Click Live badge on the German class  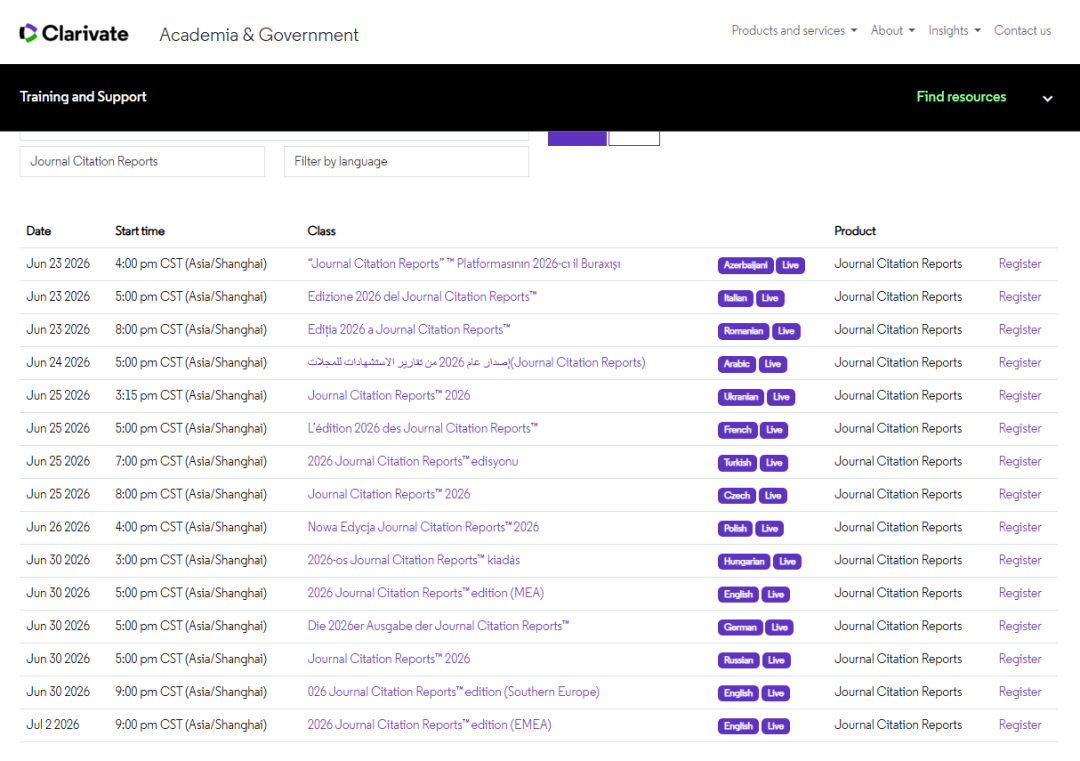[780, 627]
